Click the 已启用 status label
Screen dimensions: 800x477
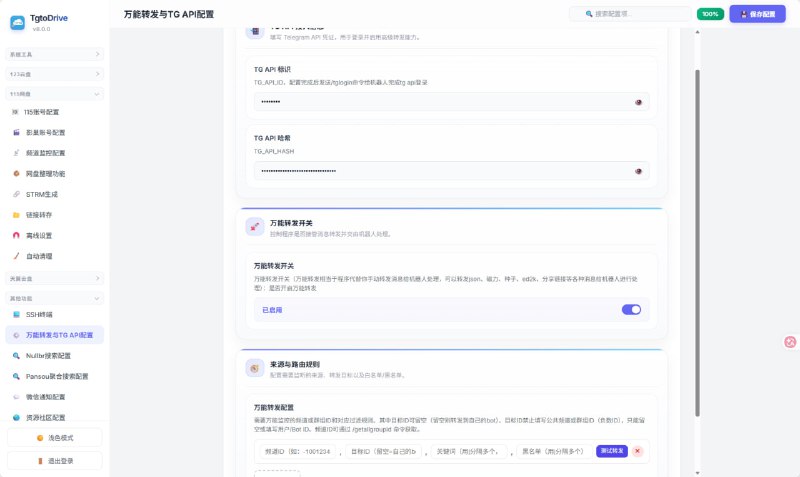272,310
